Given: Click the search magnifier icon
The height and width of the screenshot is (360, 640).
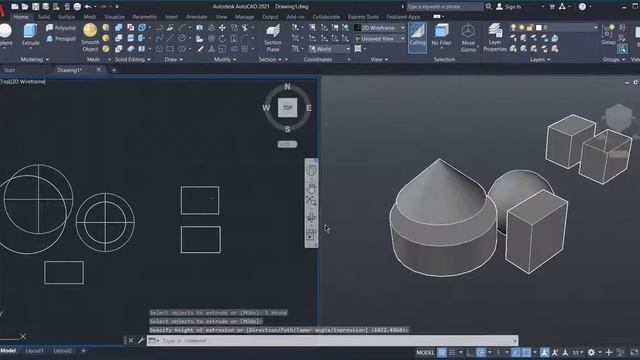Looking at the screenshot, I should pos(489,7).
